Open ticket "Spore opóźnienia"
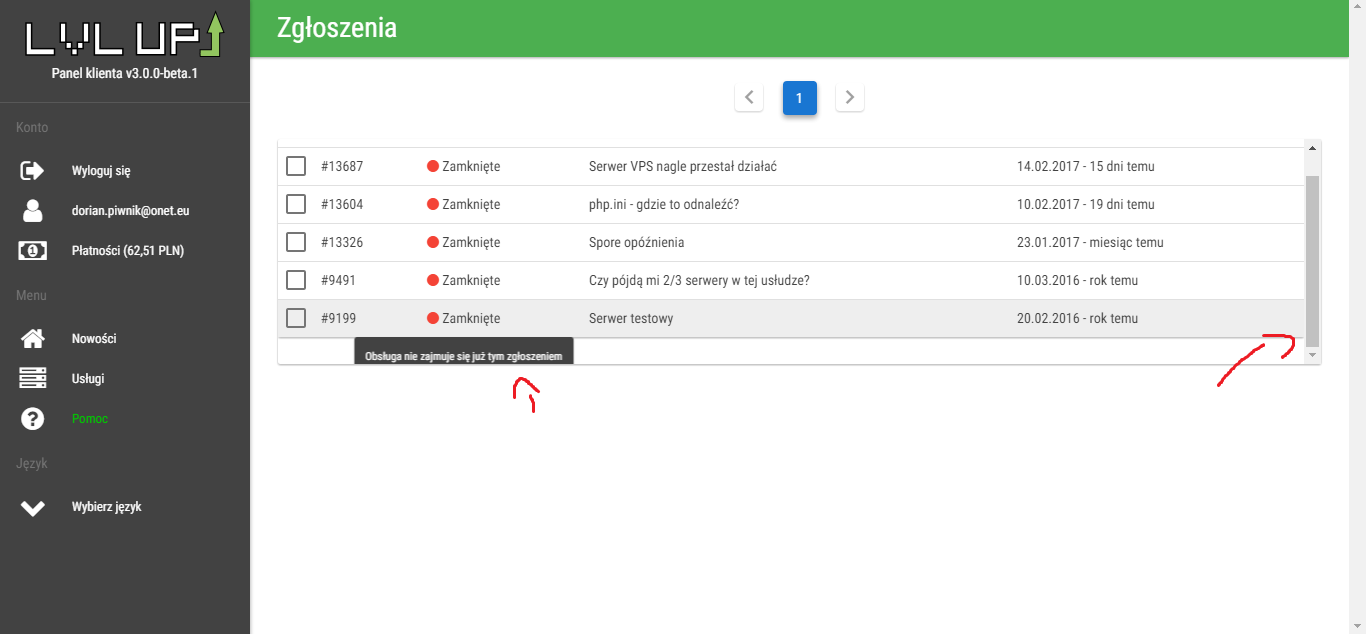 636,242
